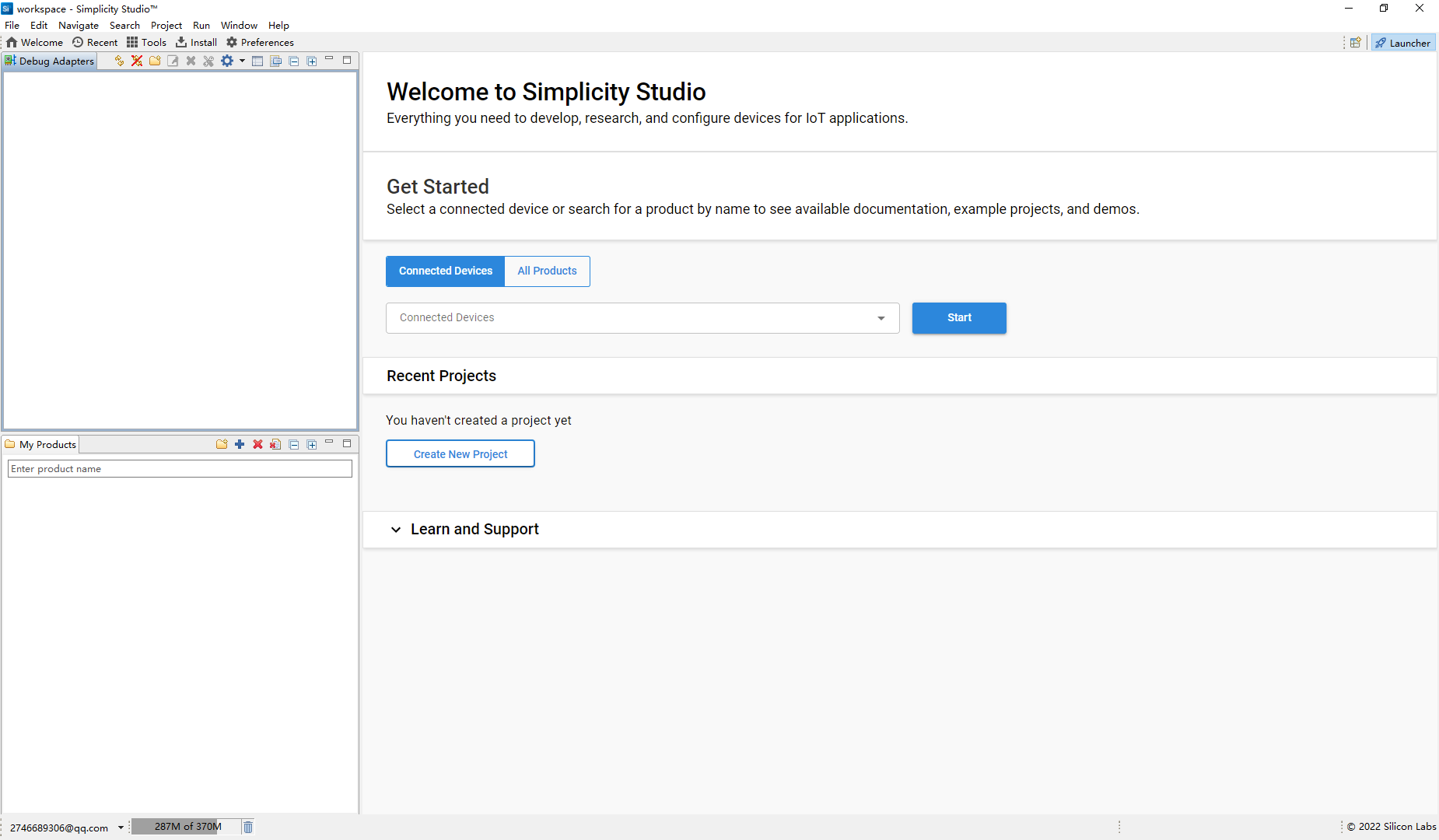
Task: Select the Debug Adapters tab
Action: pos(50,61)
